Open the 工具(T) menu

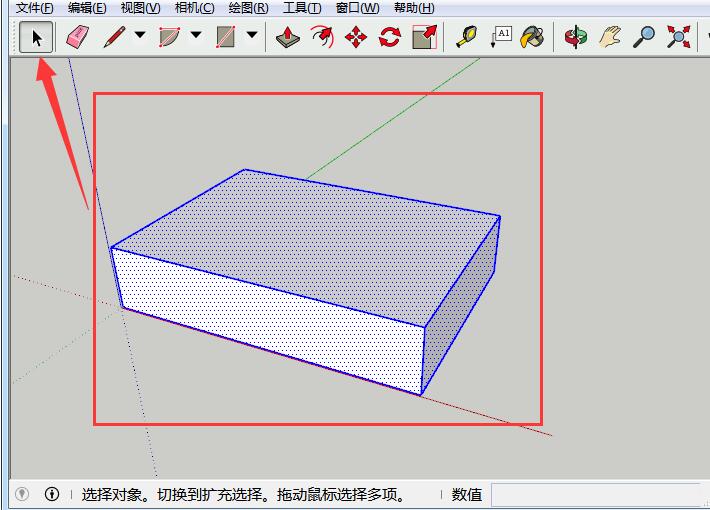302,8
